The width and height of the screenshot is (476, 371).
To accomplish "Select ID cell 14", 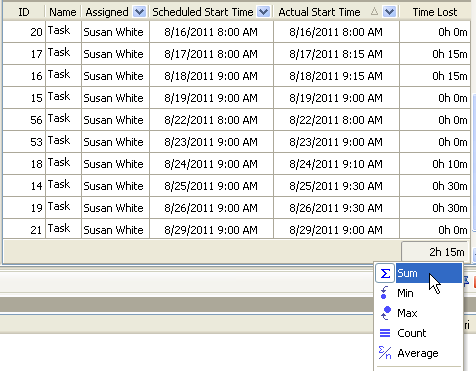I will click(24, 186).
